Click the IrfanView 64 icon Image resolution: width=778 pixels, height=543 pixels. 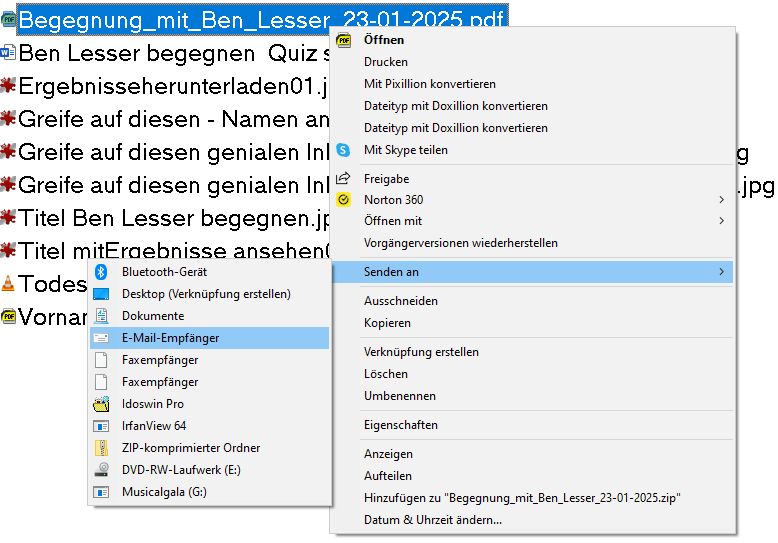point(100,426)
